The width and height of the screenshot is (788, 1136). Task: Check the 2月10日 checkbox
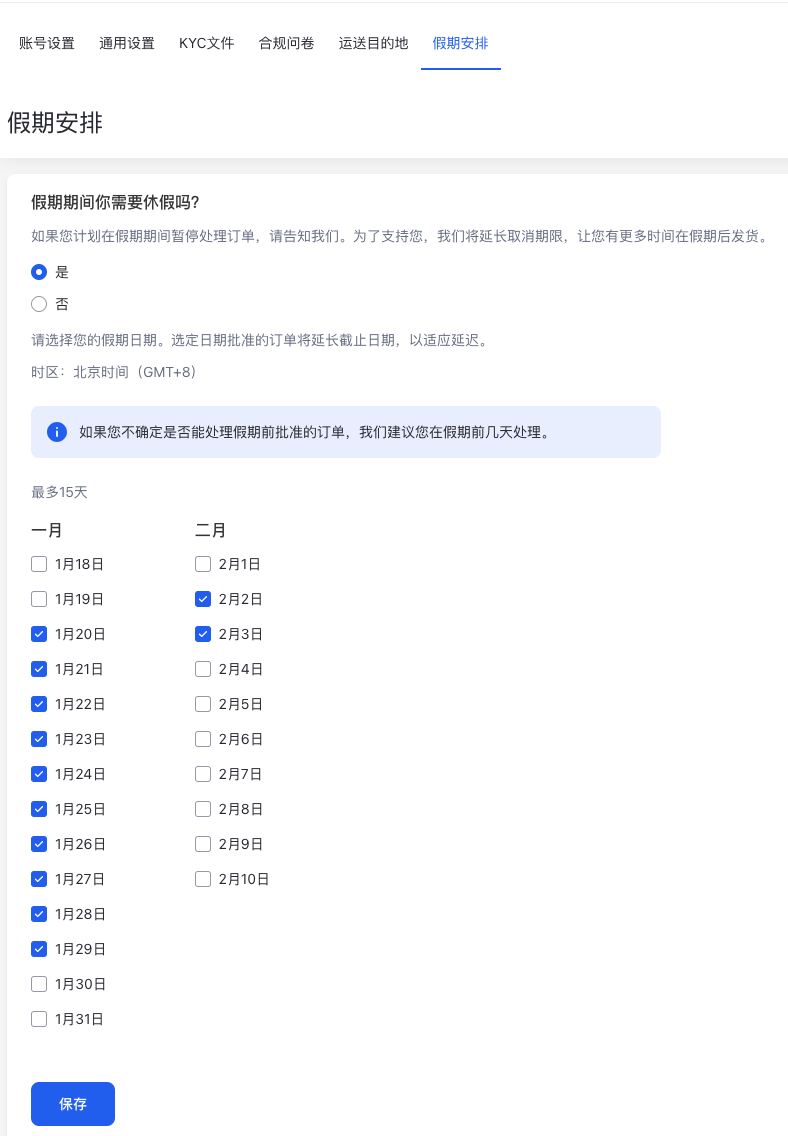tap(202, 878)
